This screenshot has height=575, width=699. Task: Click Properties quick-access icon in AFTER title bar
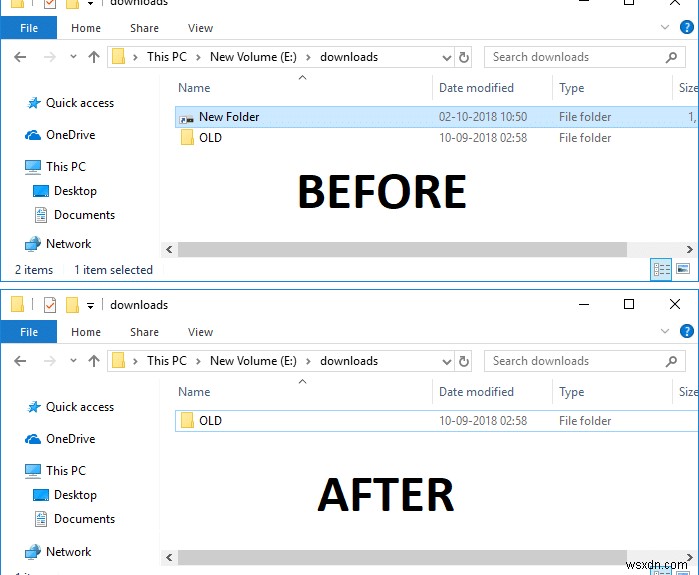point(50,305)
